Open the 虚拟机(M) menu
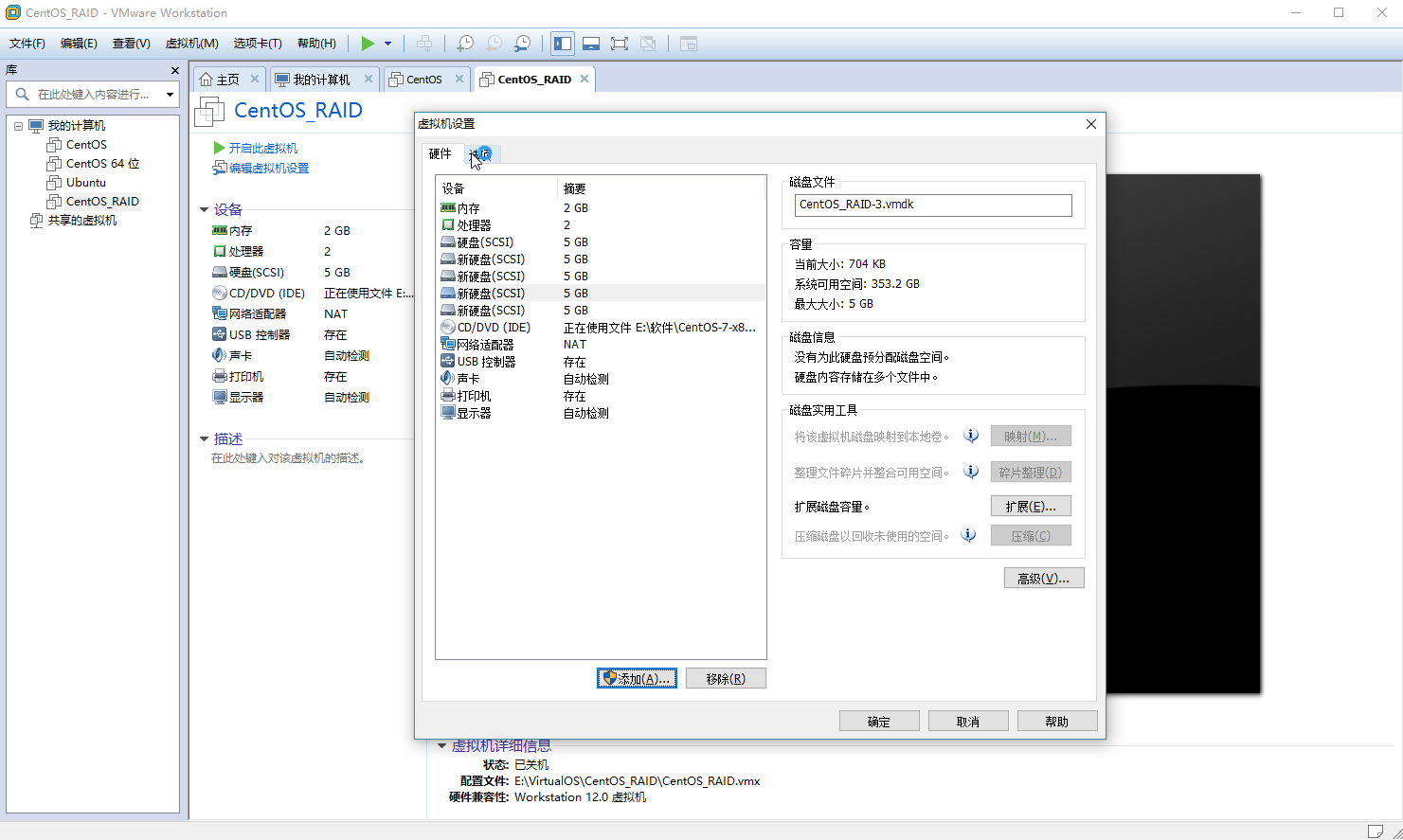 (x=192, y=44)
